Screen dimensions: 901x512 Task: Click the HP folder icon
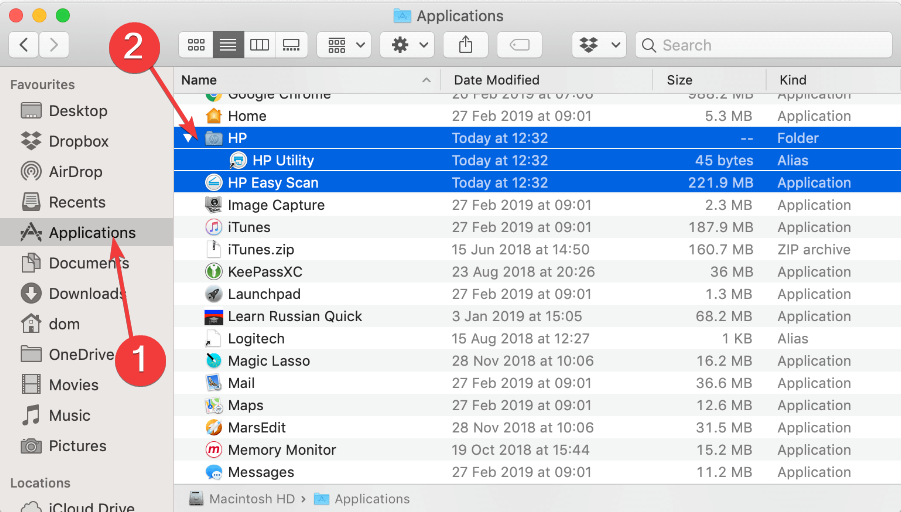click(x=214, y=138)
